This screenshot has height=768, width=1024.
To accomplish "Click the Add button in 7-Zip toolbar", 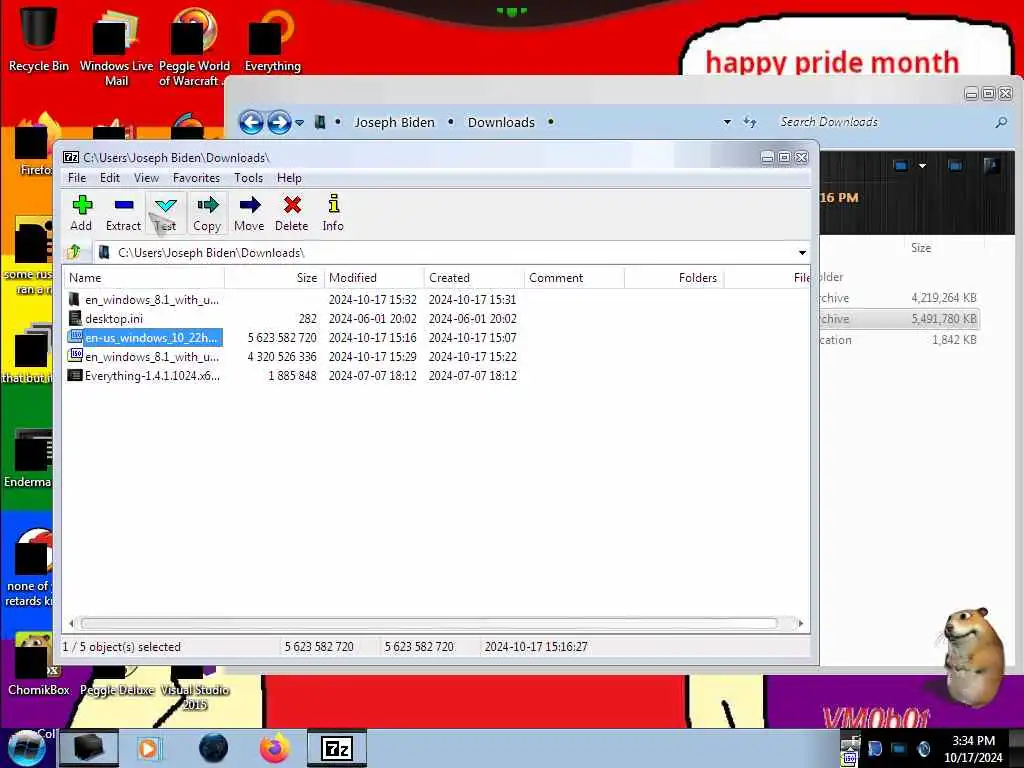I will click(81, 213).
